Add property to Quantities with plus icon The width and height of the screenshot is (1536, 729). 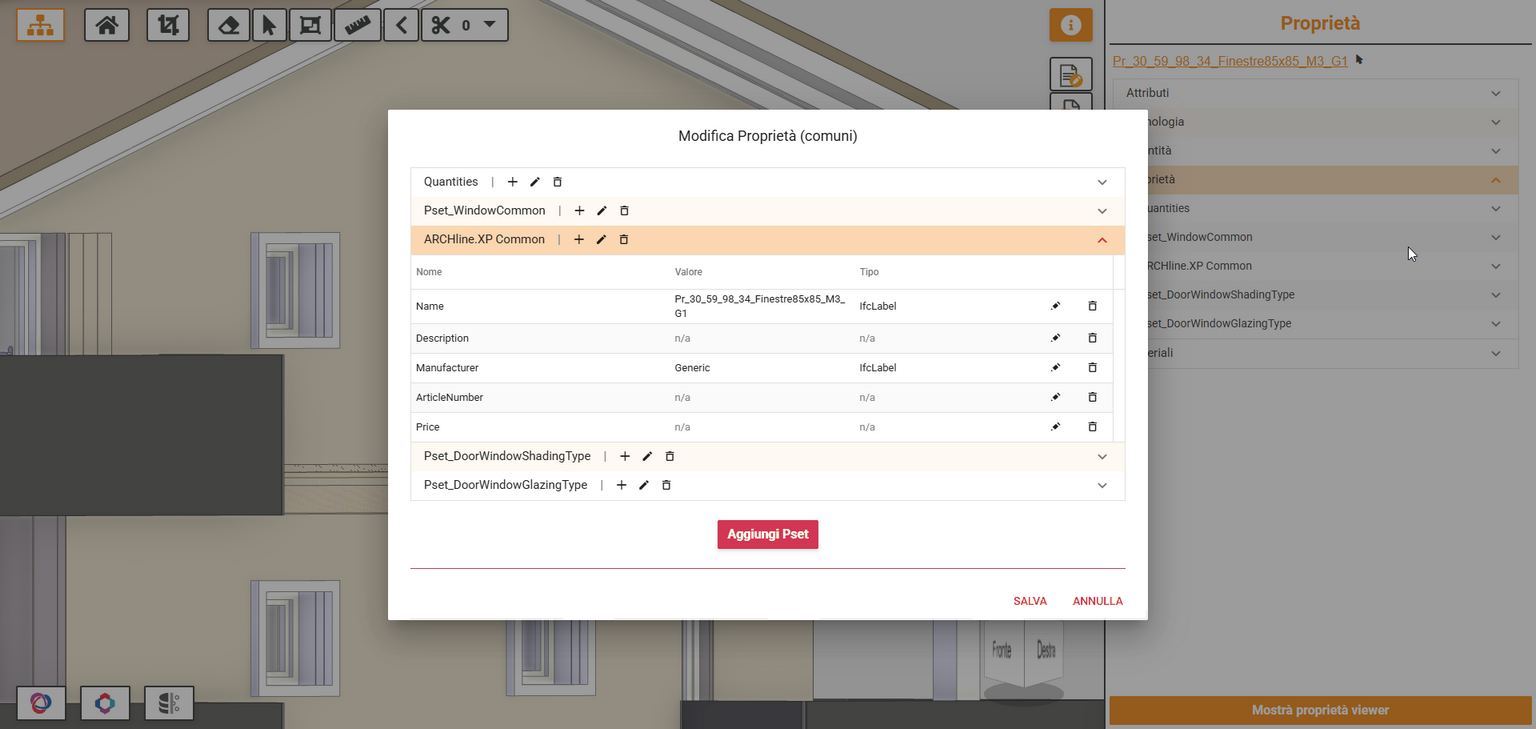(x=513, y=182)
